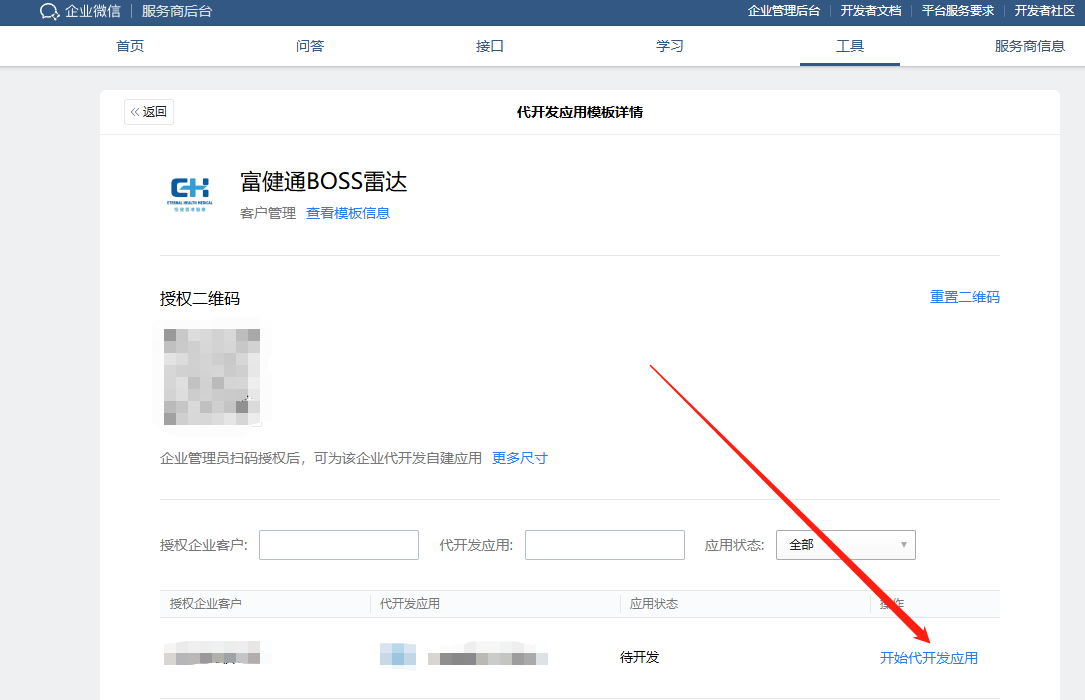Open 开发者文档 link
Screen dimensions: 1085x700
pos(870,11)
